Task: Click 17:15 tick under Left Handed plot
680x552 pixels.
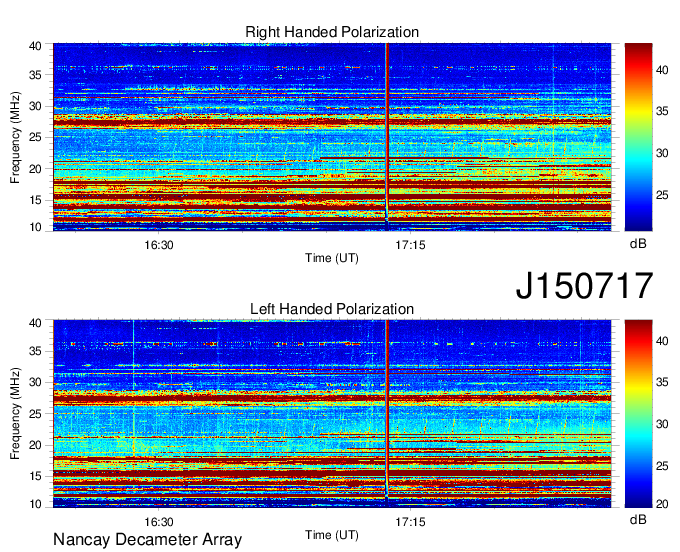Action: [410, 522]
